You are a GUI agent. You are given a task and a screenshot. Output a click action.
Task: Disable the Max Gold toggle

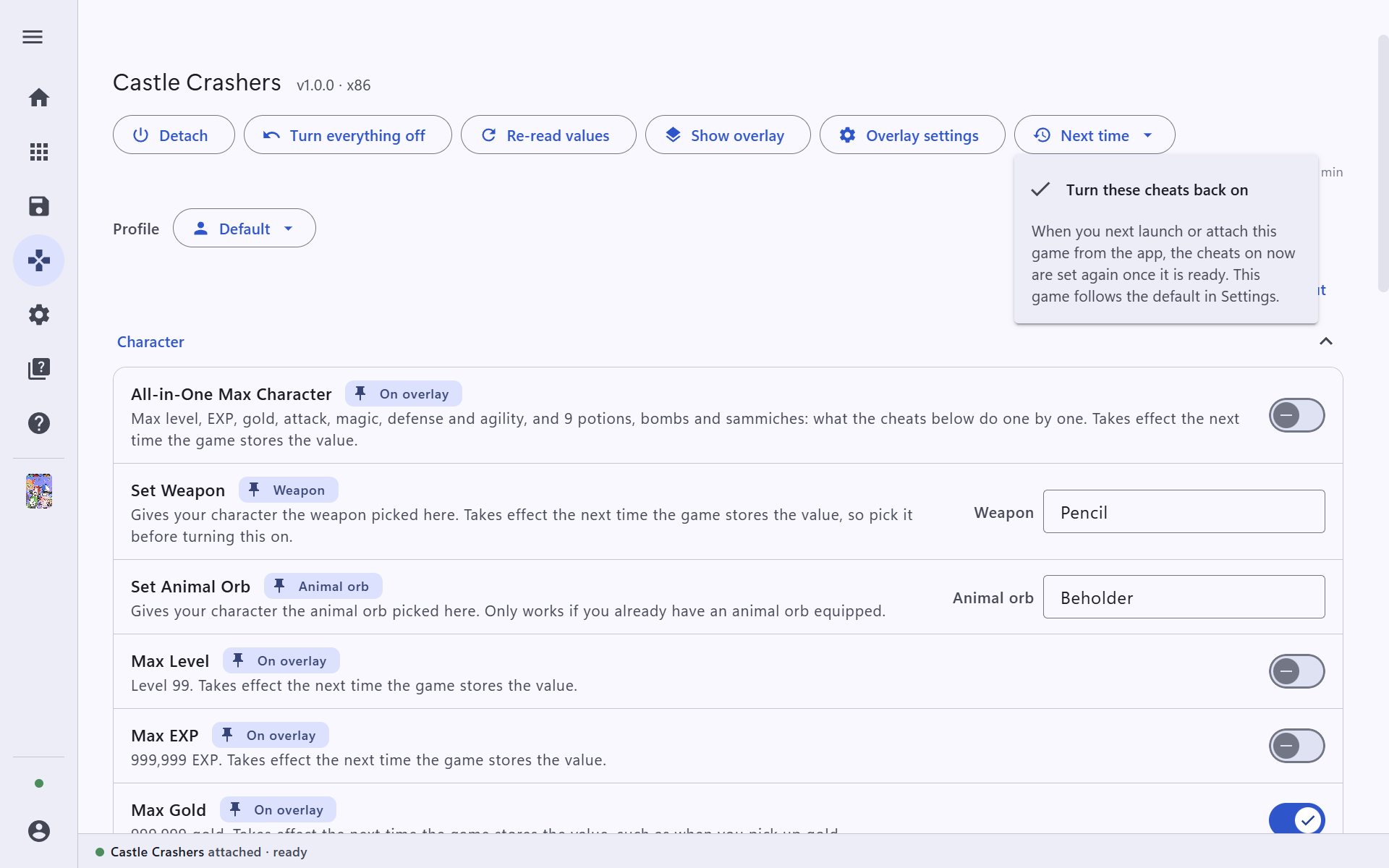coord(1296,820)
